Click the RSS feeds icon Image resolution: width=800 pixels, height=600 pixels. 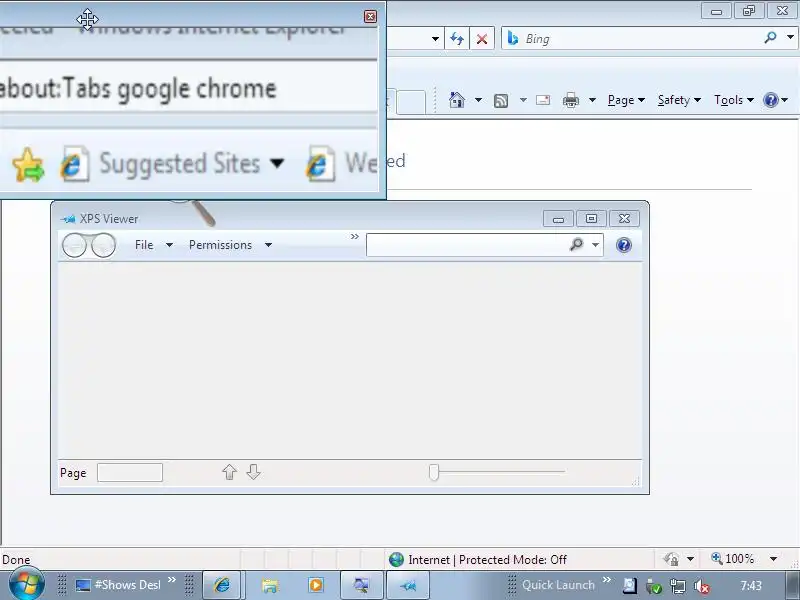coord(501,101)
